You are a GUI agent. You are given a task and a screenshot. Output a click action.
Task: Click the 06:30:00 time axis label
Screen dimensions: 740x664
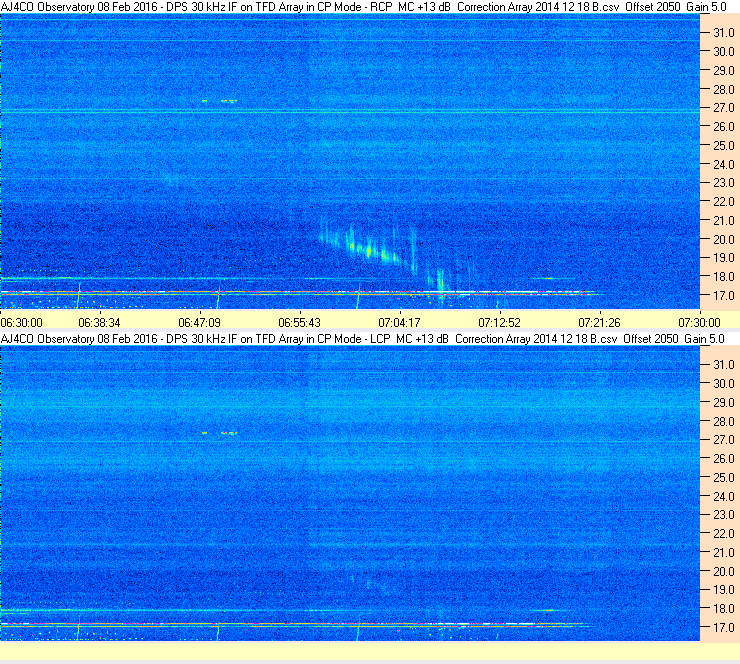click(x=22, y=323)
